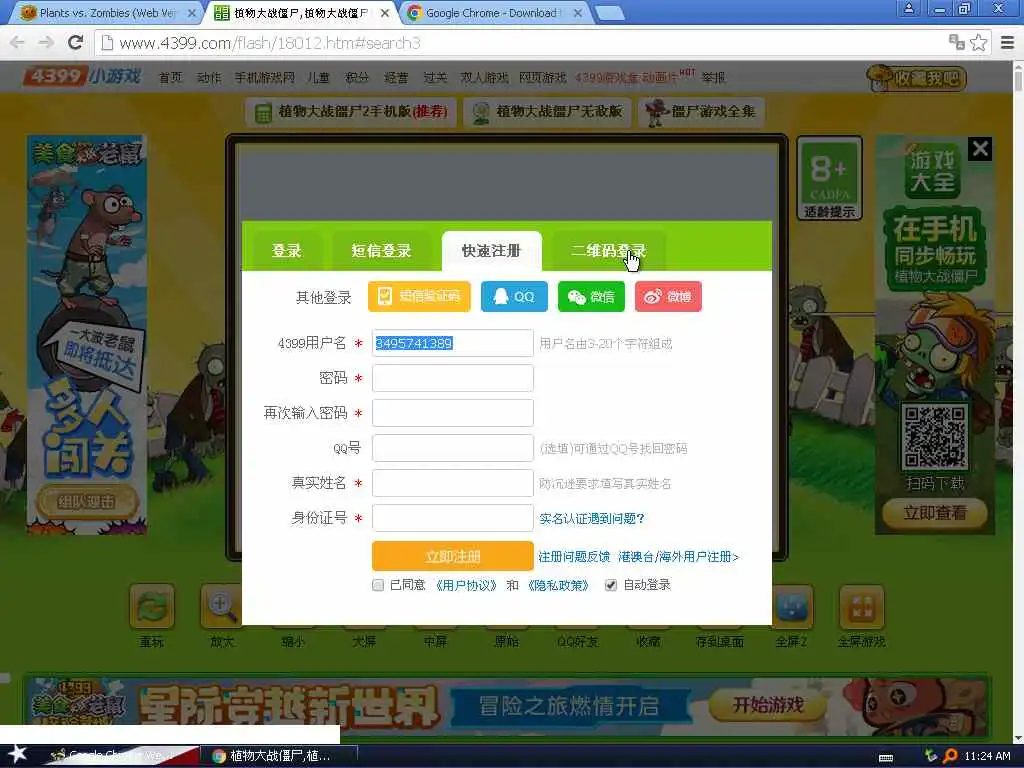Click 开始游戏 on the bottom banner
The height and width of the screenshot is (768, 1024).
[x=768, y=705]
